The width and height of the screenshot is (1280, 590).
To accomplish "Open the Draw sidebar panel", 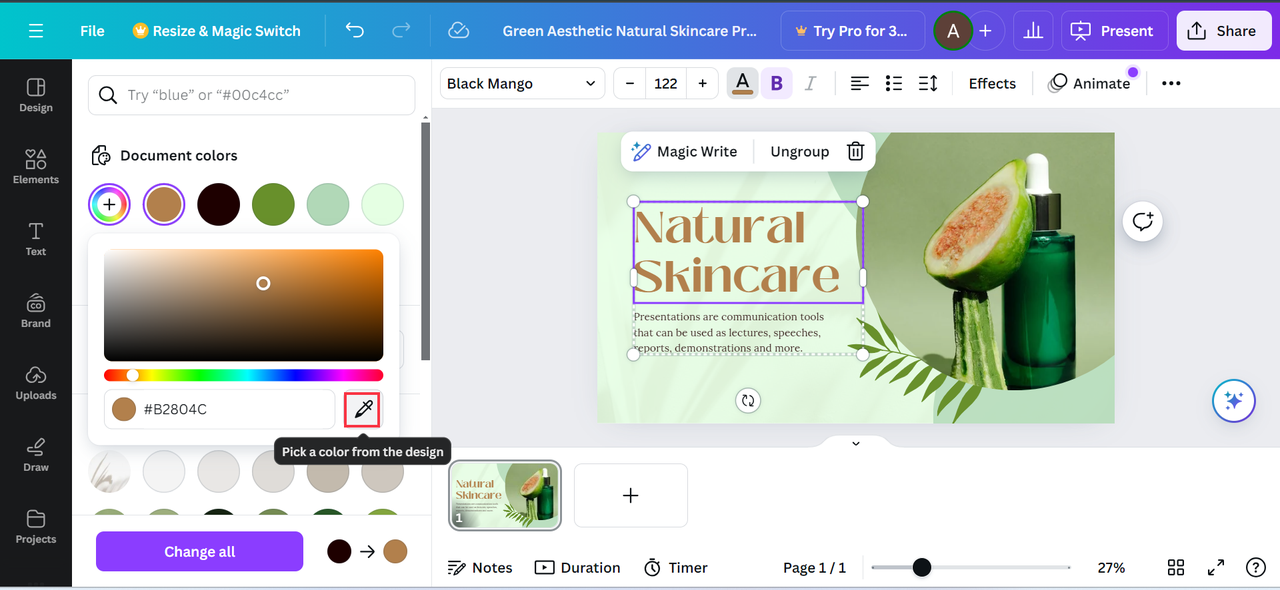I will click(x=36, y=455).
